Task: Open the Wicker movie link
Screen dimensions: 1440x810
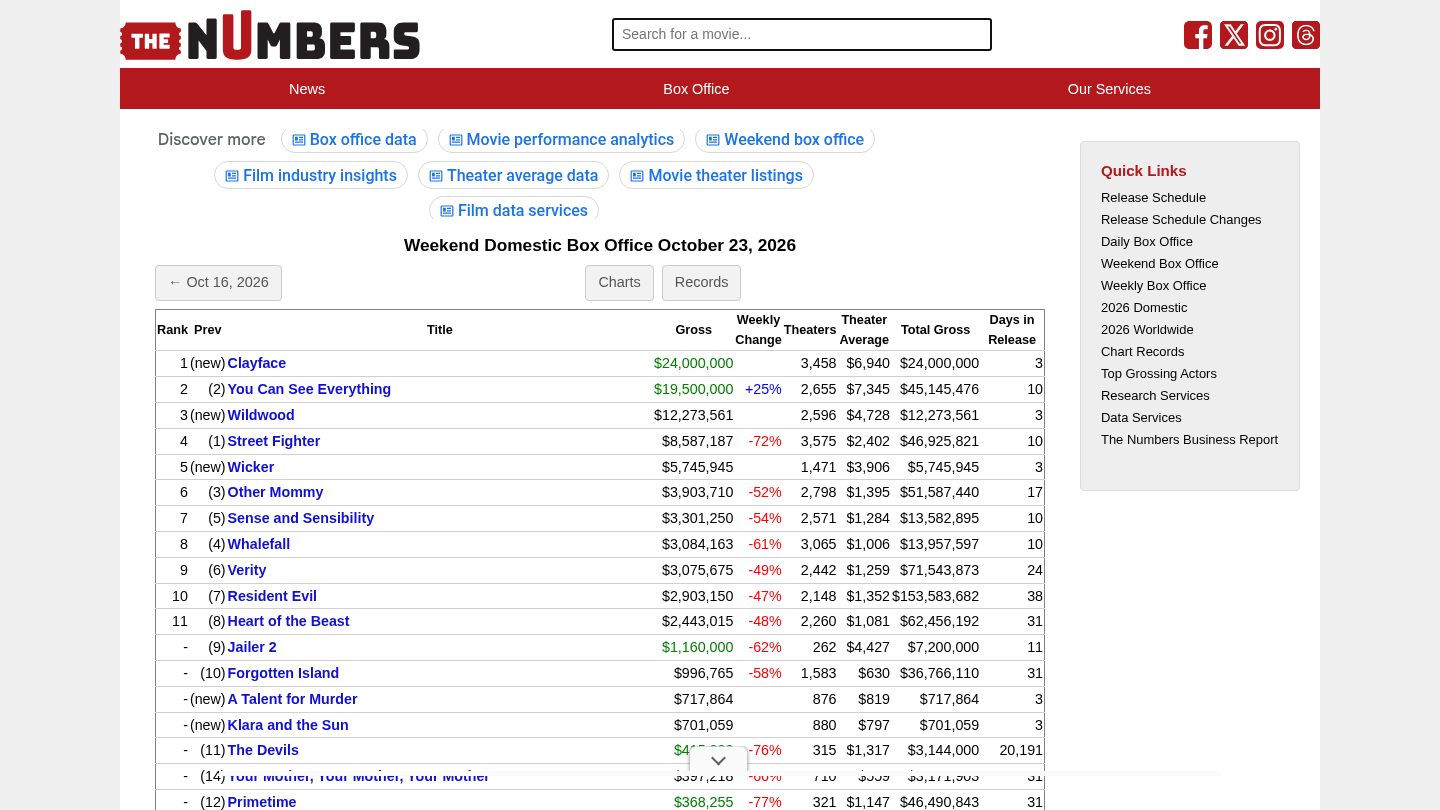Action: [x=251, y=467]
